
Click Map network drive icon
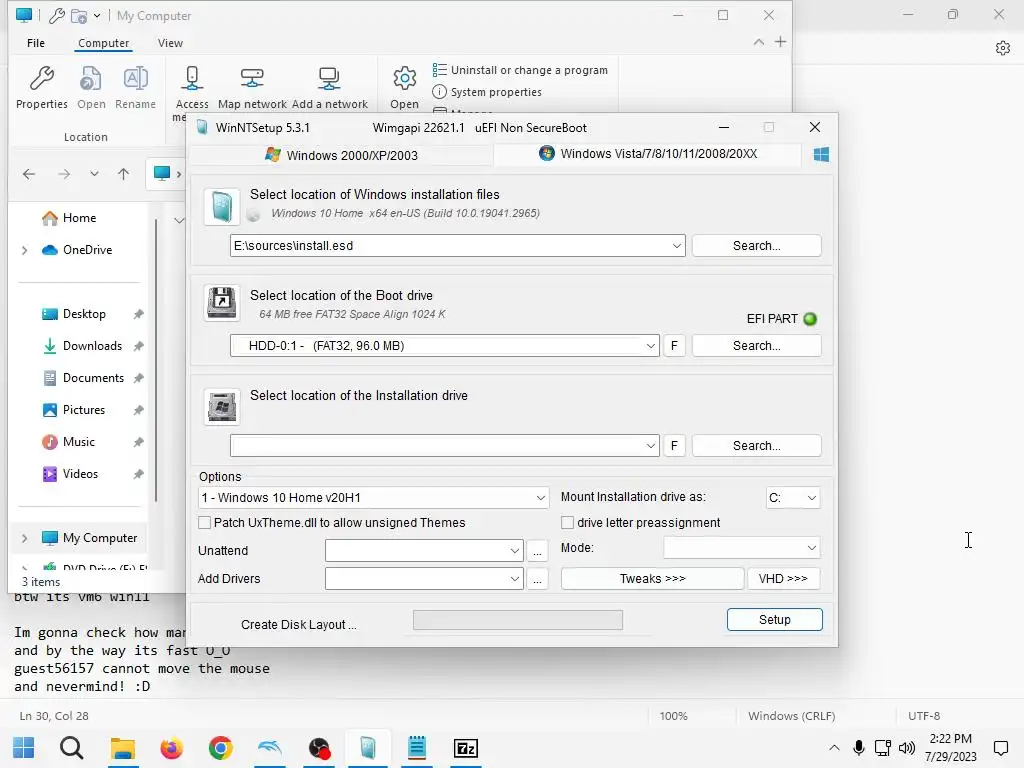click(x=252, y=79)
